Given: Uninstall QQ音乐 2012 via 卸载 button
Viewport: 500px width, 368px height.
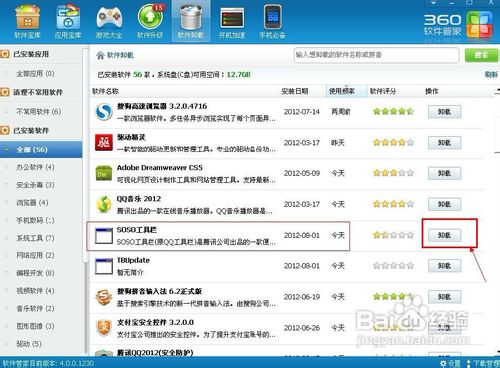Looking at the screenshot, I should pyautogui.click(x=444, y=204).
